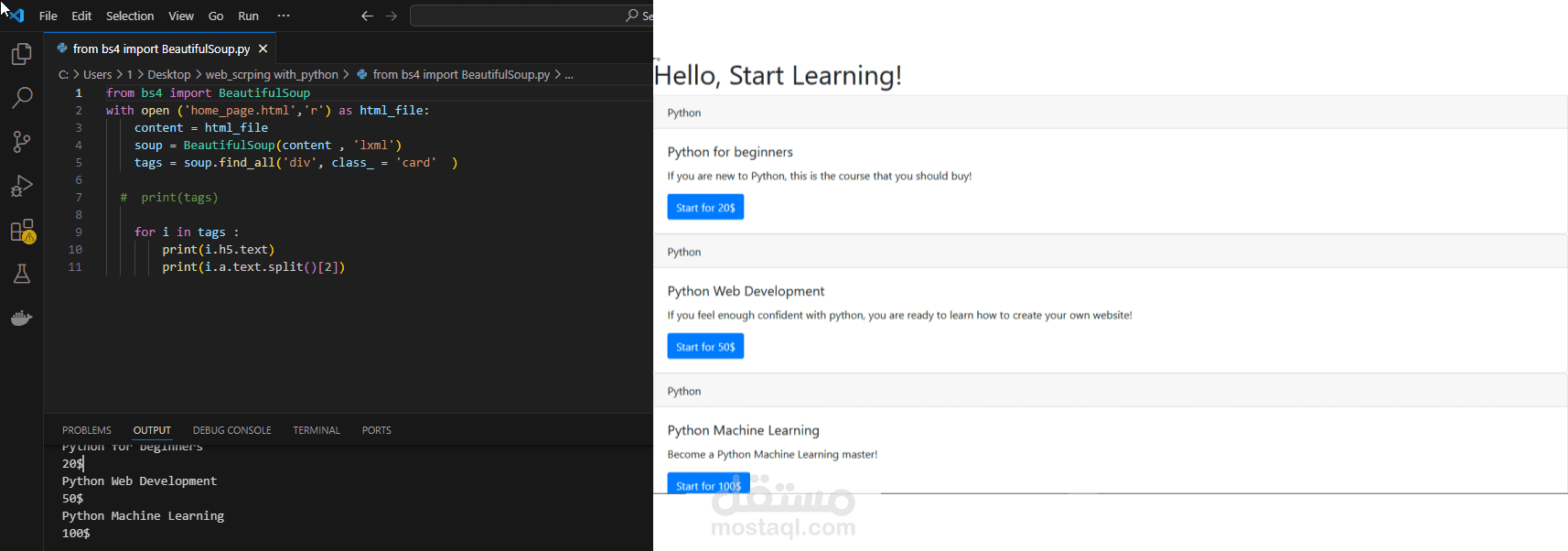Click the print(i.h5.text) code line
This screenshot has width=1568, height=551.
(x=219, y=249)
